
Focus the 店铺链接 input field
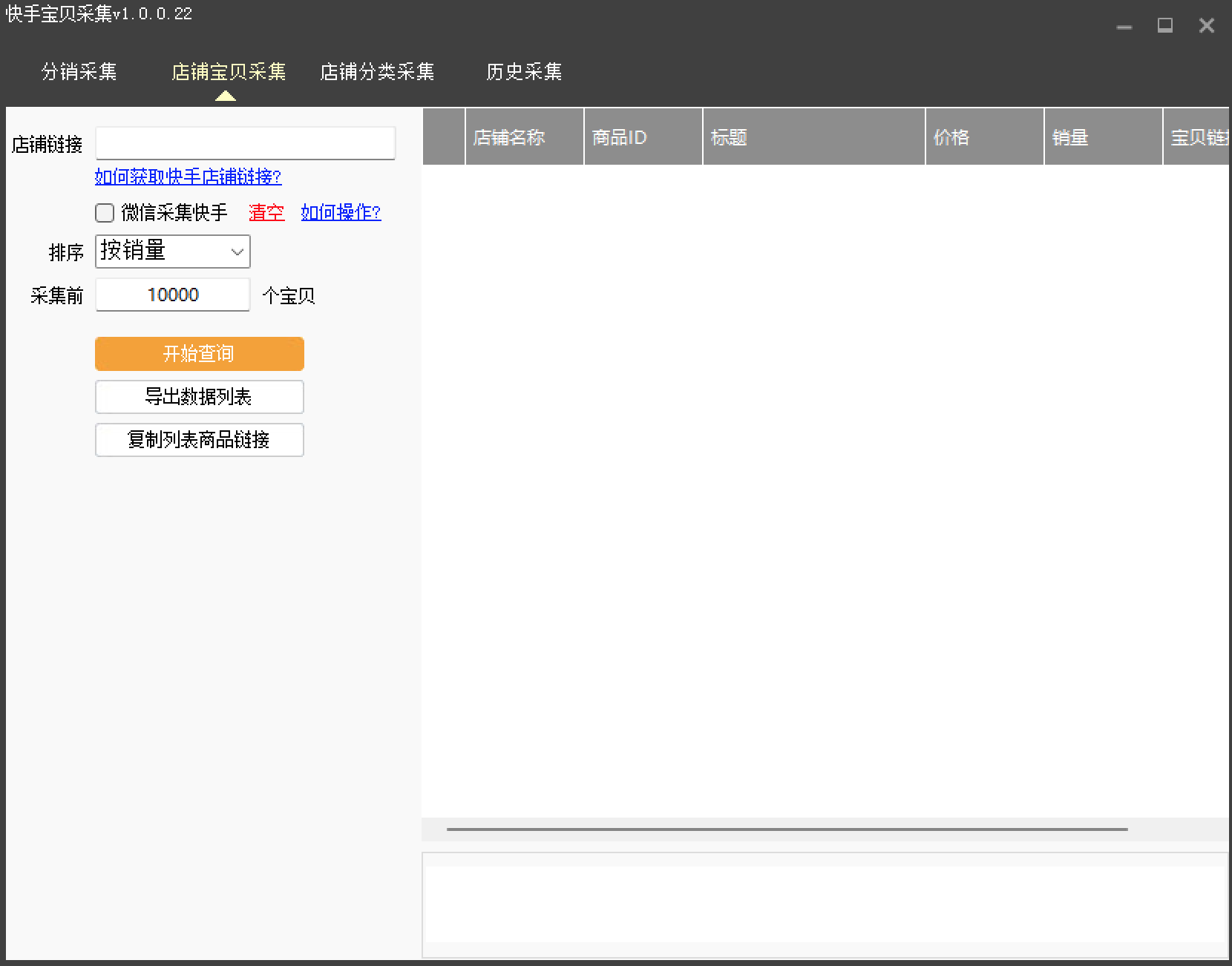(246, 143)
